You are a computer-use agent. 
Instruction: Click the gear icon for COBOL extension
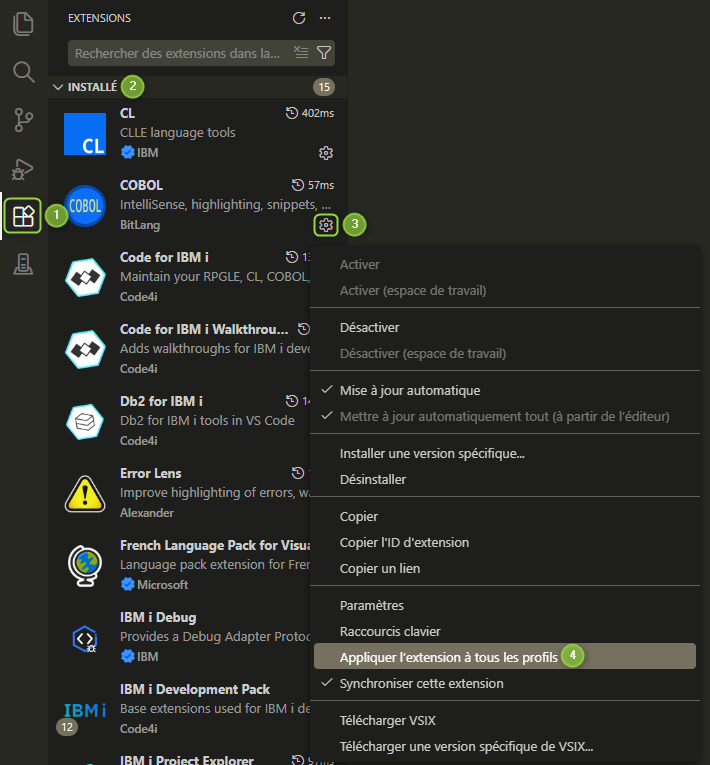pos(325,225)
